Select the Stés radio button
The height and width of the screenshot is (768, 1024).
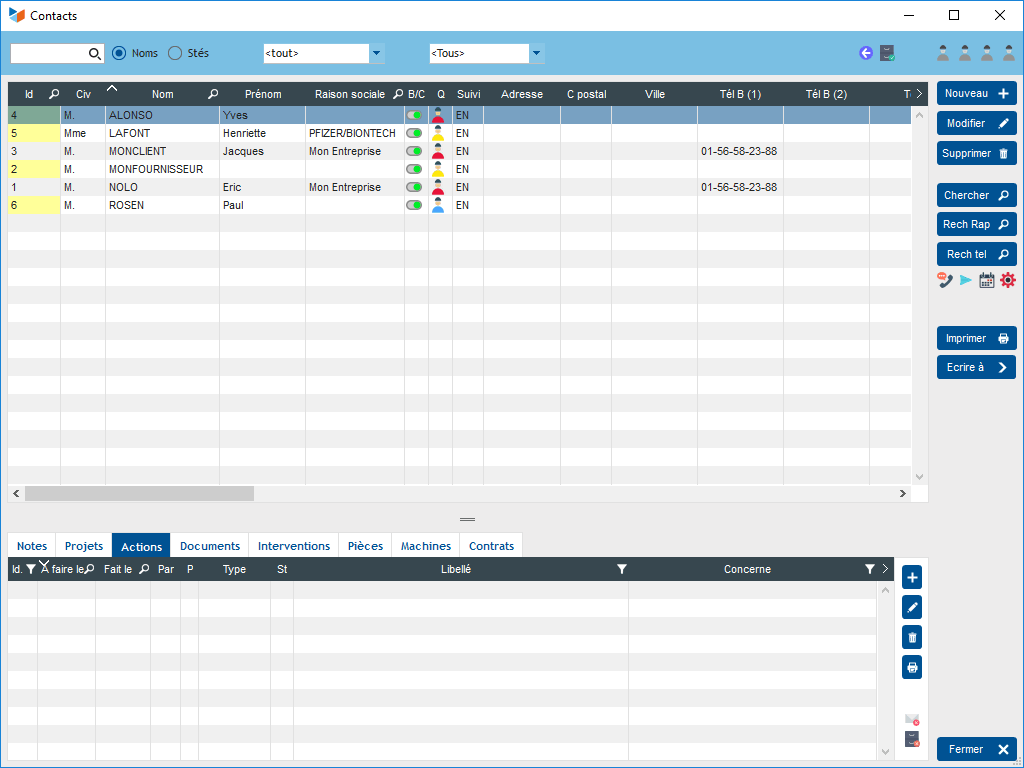tap(175, 53)
